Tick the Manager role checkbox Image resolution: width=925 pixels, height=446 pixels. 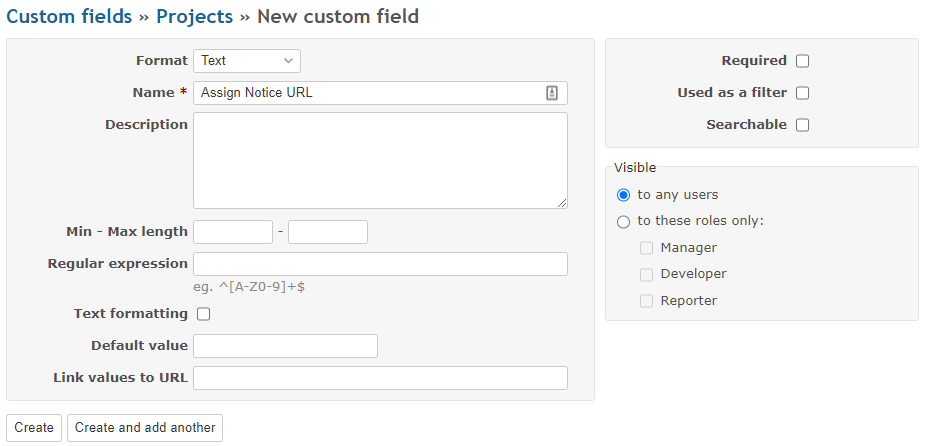(647, 248)
